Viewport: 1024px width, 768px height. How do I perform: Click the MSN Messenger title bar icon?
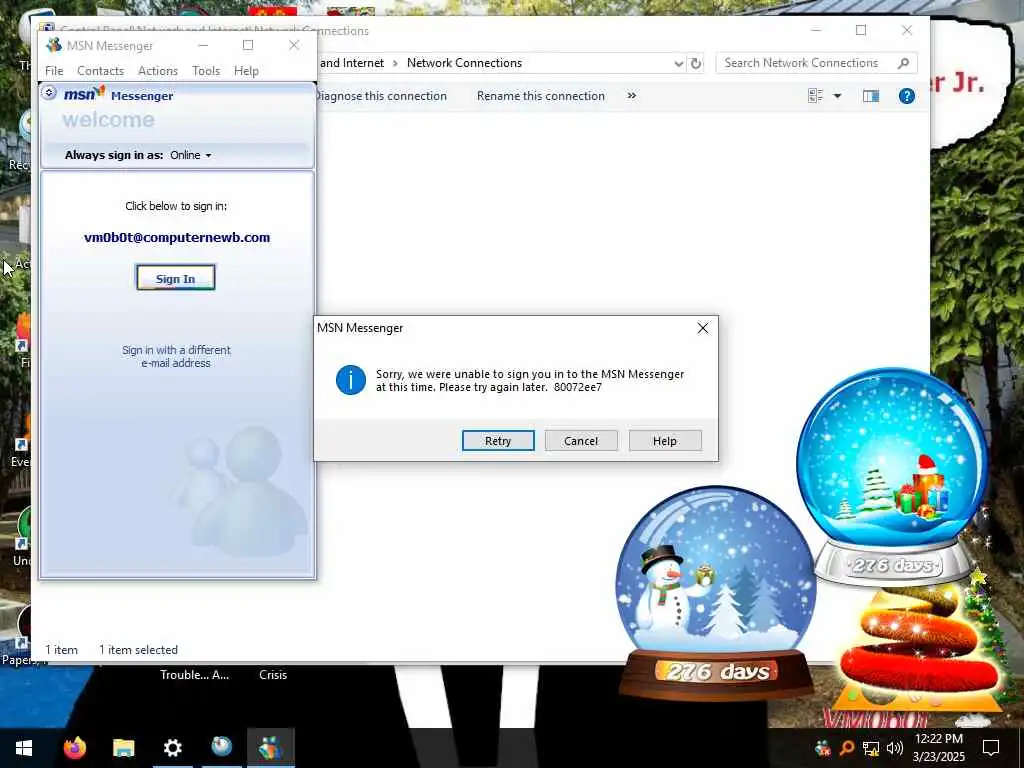click(x=54, y=45)
